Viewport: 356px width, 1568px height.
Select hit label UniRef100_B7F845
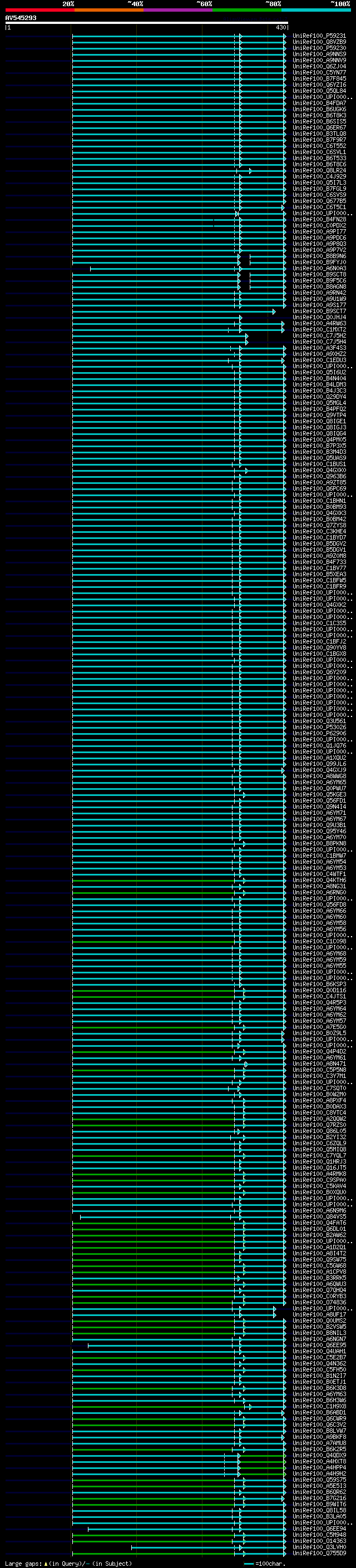pos(319,78)
